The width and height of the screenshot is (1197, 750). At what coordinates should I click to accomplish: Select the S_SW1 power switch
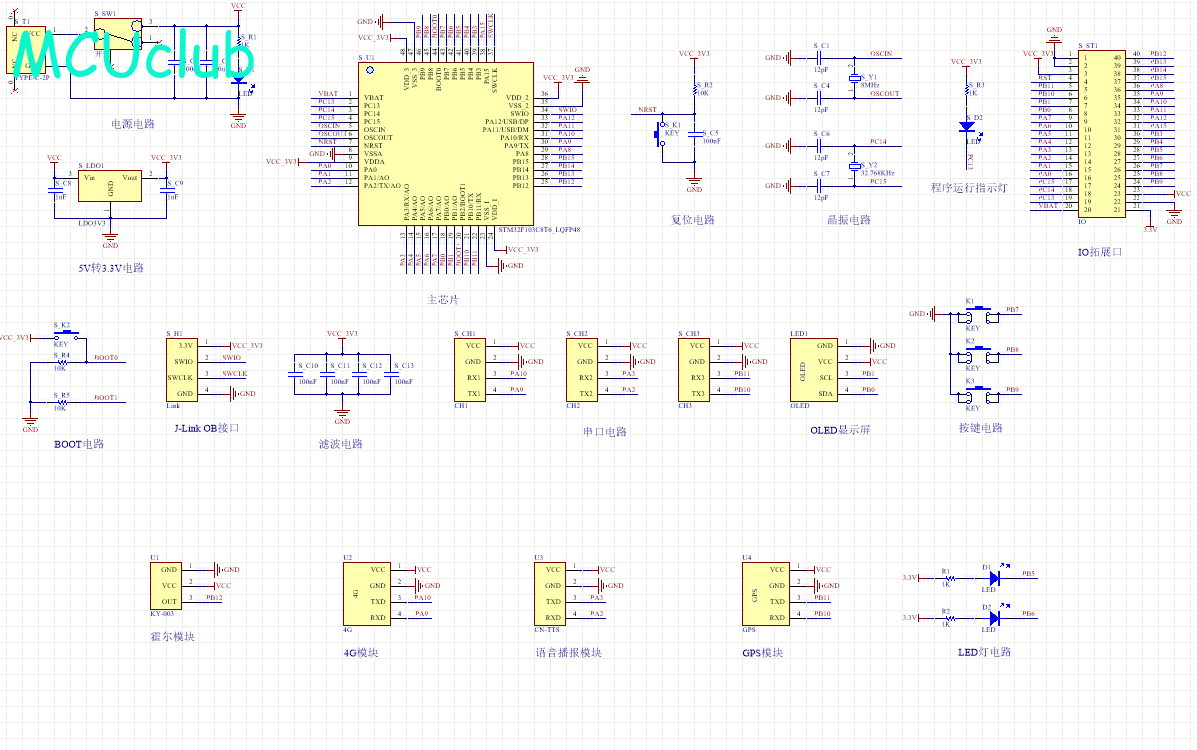pyautogui.click(x=118, y=34)
